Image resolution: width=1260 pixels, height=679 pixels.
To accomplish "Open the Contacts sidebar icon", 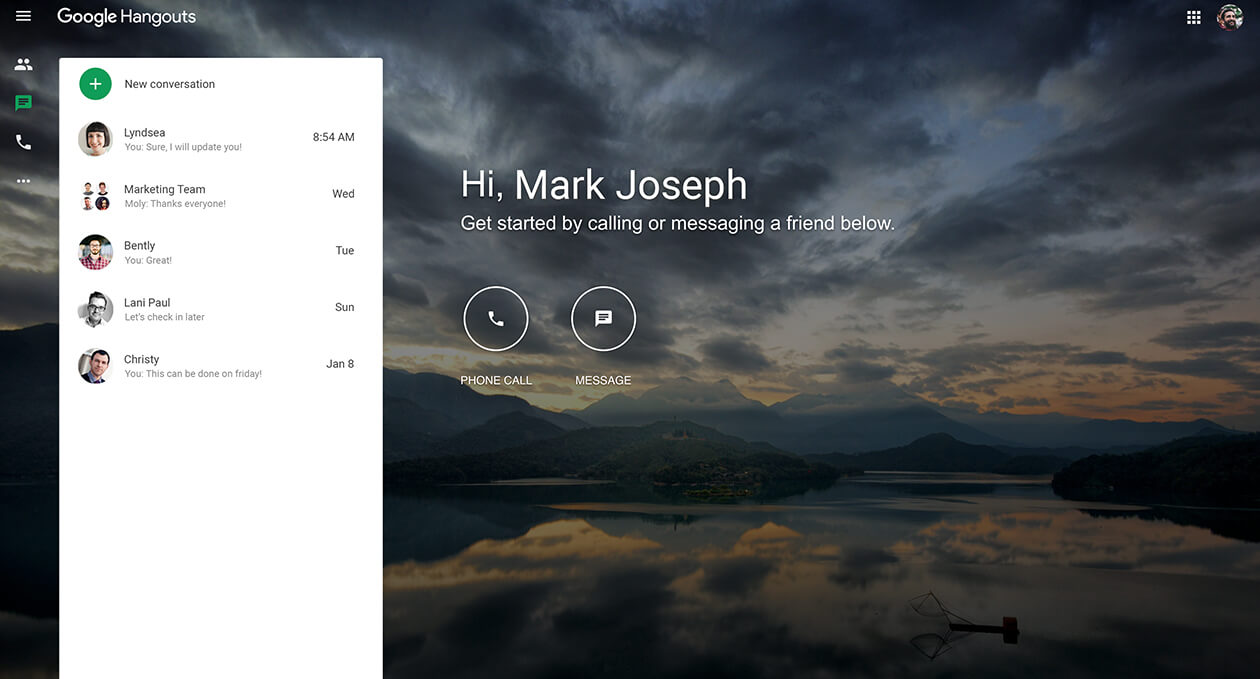I will pos(23,64).
